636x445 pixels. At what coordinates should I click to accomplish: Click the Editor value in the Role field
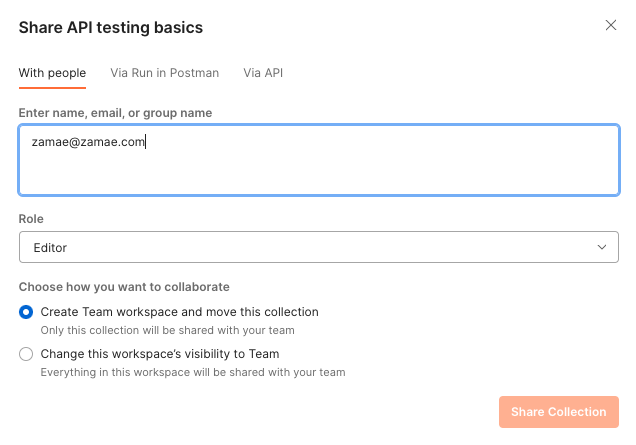(x=50, y=247)
